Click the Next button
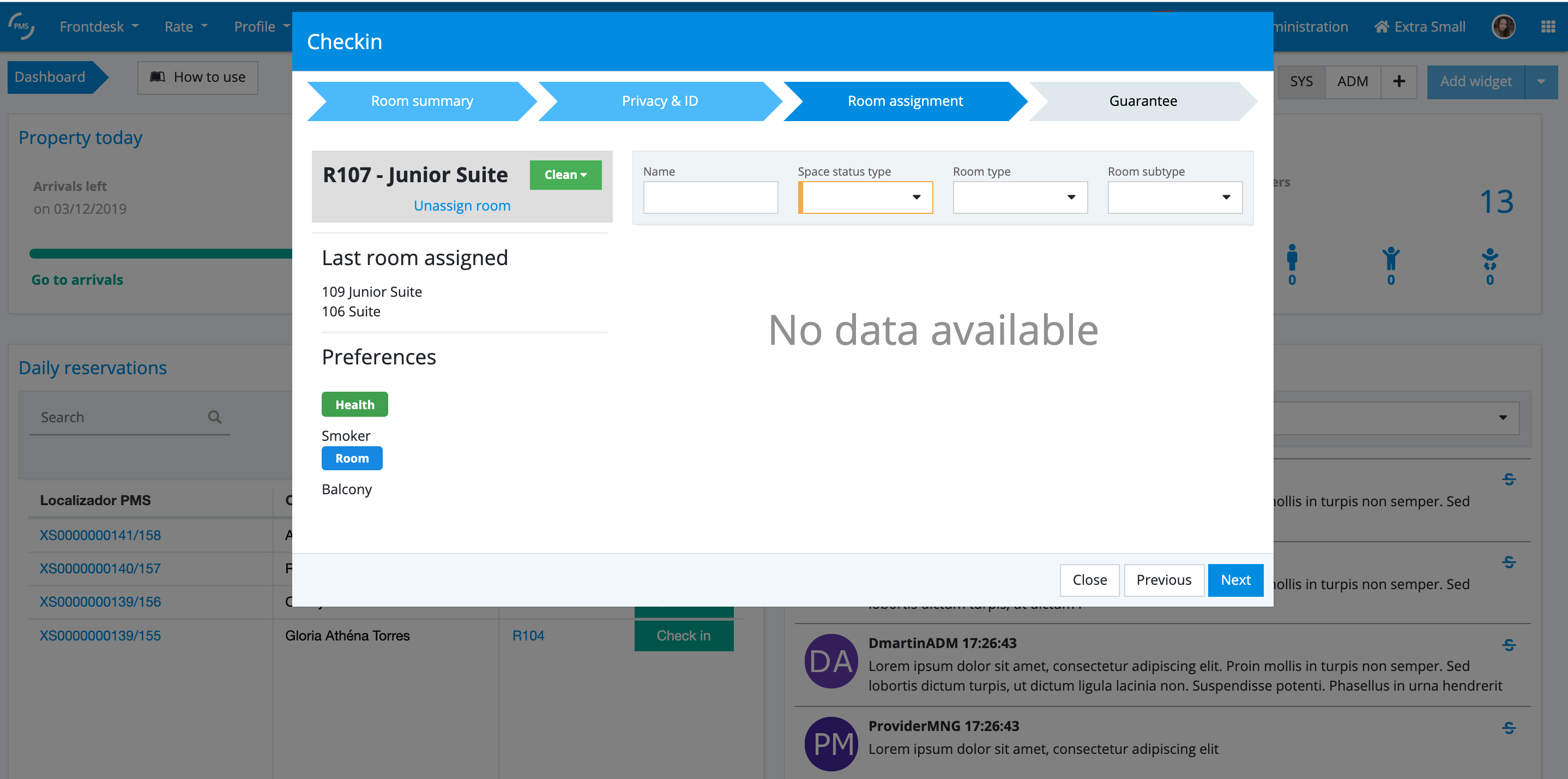This screenshot has height=779, width=1568. pos(1235,580)
